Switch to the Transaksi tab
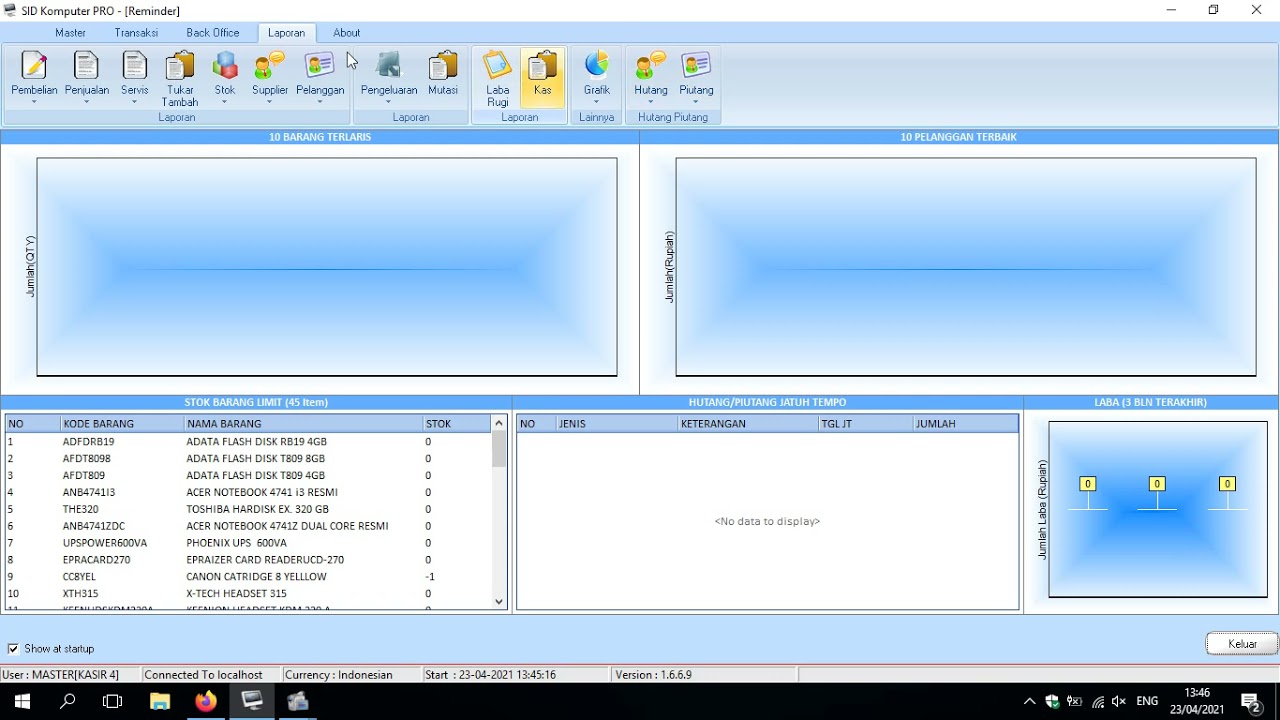 pyautogui.click(x=136, y=33)
